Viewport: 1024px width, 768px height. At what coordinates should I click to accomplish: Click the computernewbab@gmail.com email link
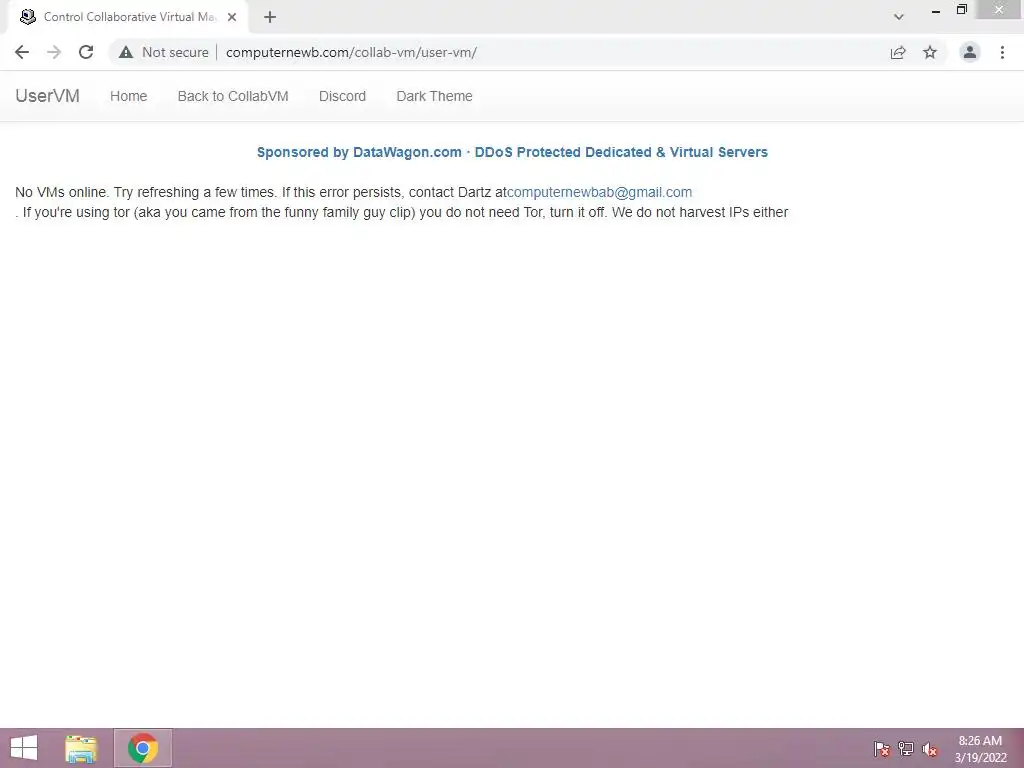pos(600,193)
